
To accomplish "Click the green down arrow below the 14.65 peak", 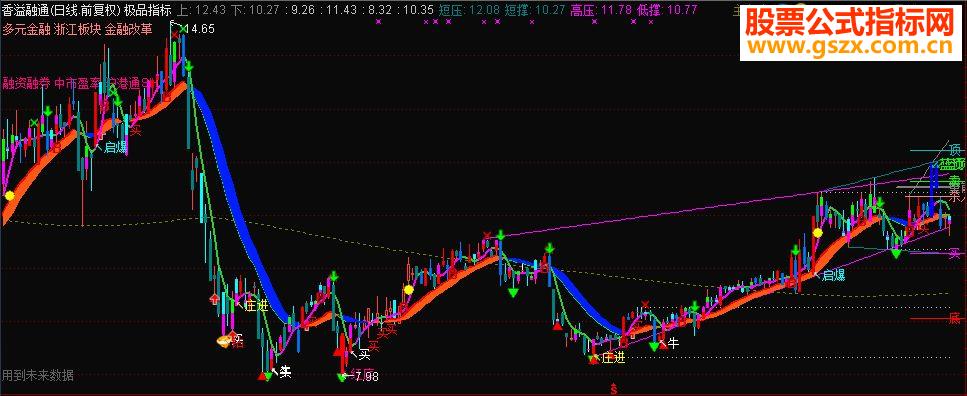I will click(189, 65).
